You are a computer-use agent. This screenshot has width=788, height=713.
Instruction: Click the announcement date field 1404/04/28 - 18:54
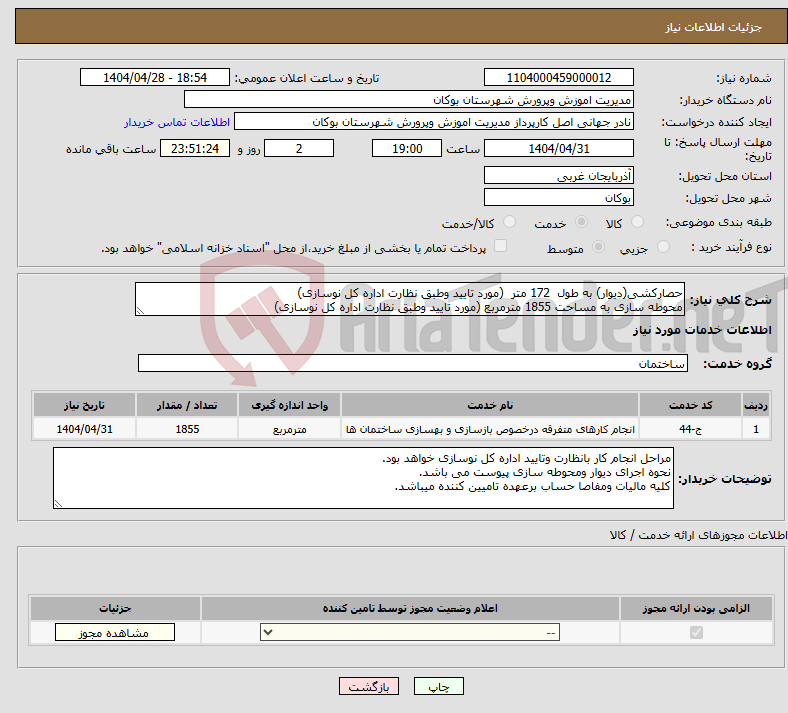(155, 77)
